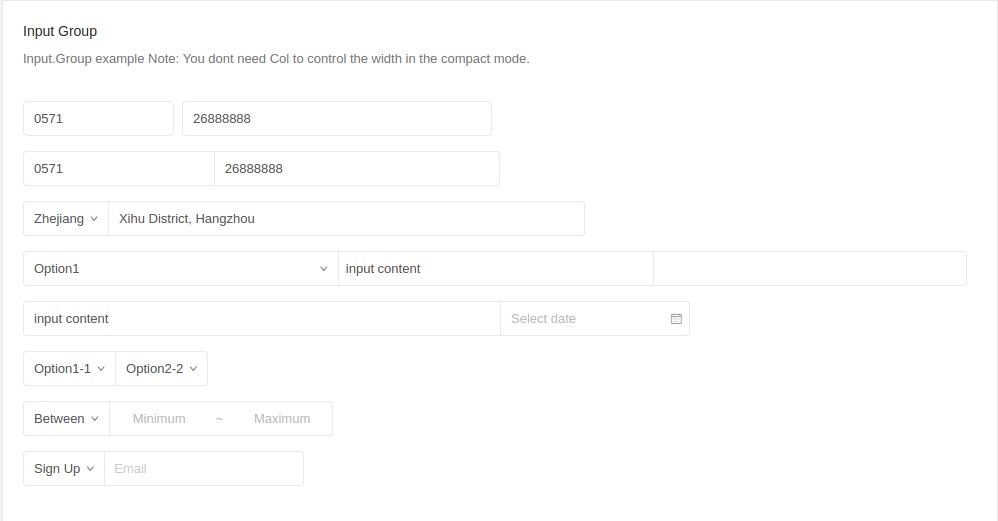
Task: Click the first row 0571 area code field
Action: point(98,119)
